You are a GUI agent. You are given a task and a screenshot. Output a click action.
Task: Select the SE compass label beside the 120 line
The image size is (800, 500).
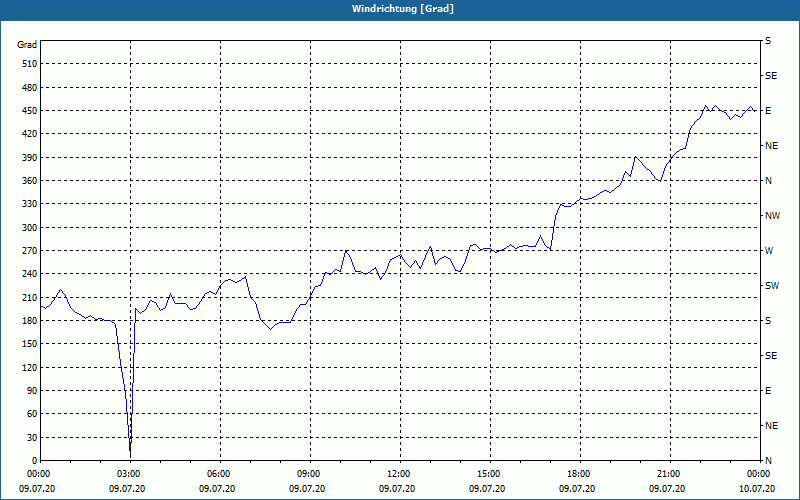[x=771, y=356]
